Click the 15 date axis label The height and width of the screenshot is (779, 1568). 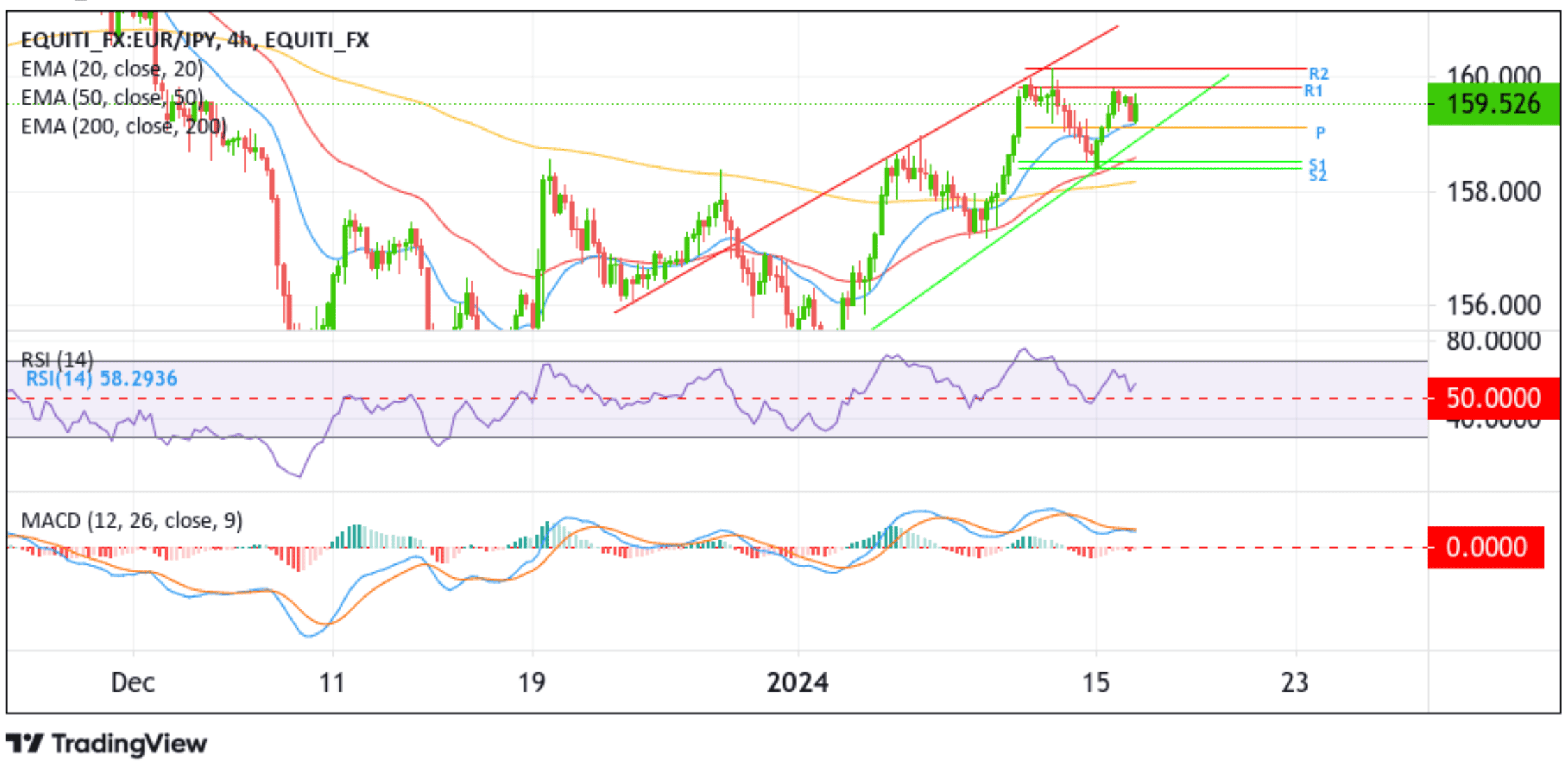coord(1096,682)
